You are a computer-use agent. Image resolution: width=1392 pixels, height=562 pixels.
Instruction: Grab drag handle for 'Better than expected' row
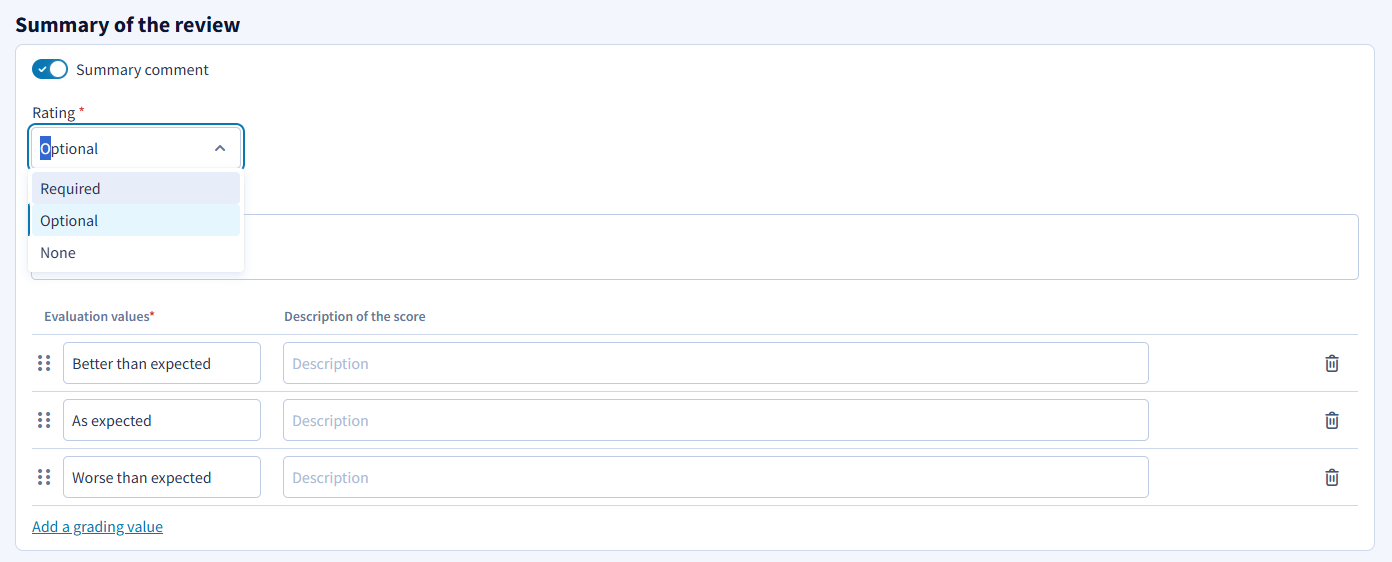44,363
